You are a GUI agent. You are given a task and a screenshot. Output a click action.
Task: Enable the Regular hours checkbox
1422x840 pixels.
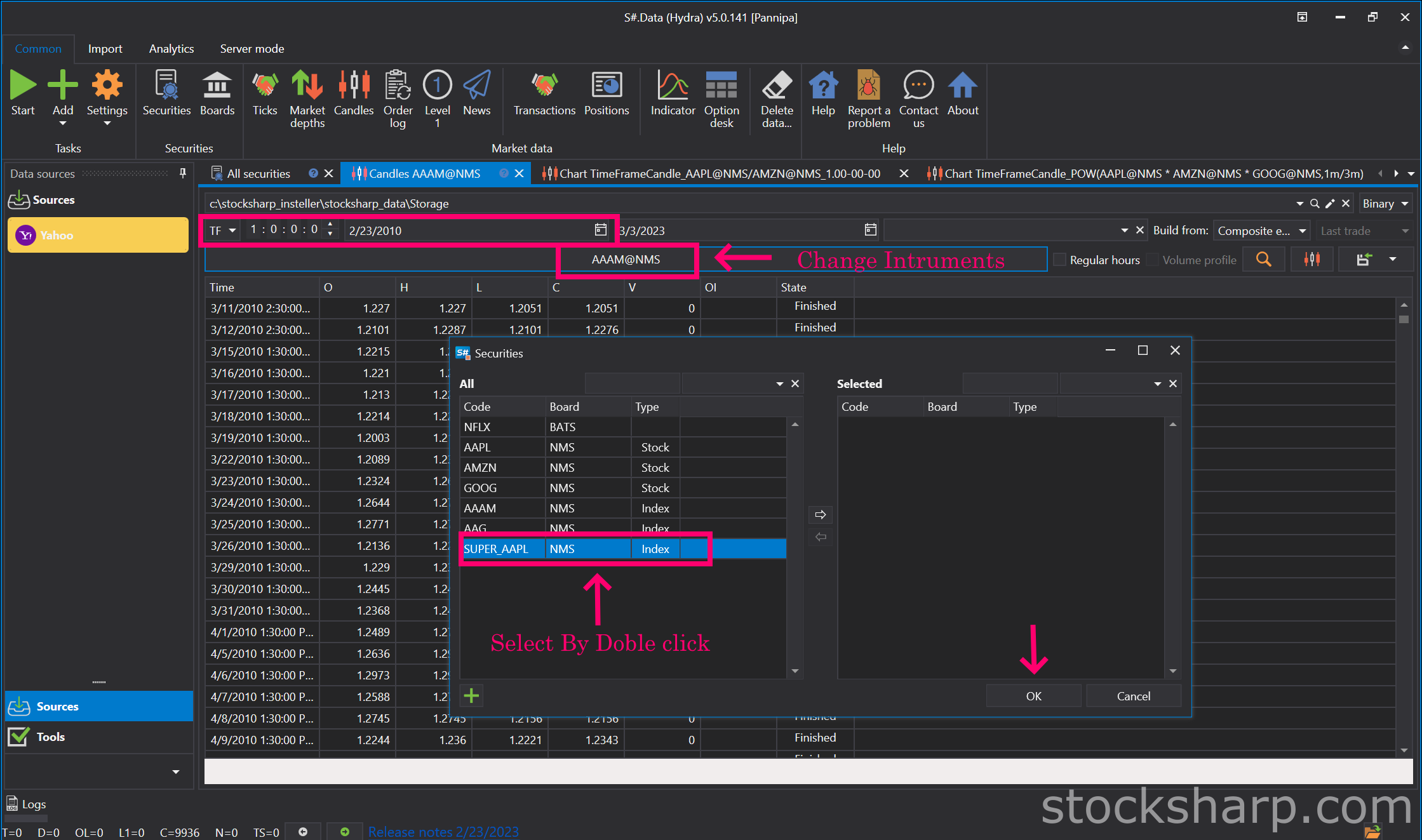1059,260
